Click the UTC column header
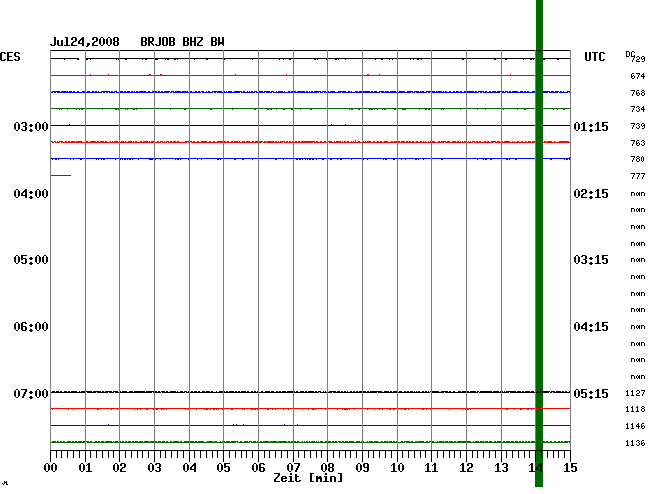Image resolution: width=650 pixels, height=494 pixels. pyautogui.click(x=594, y=57)
